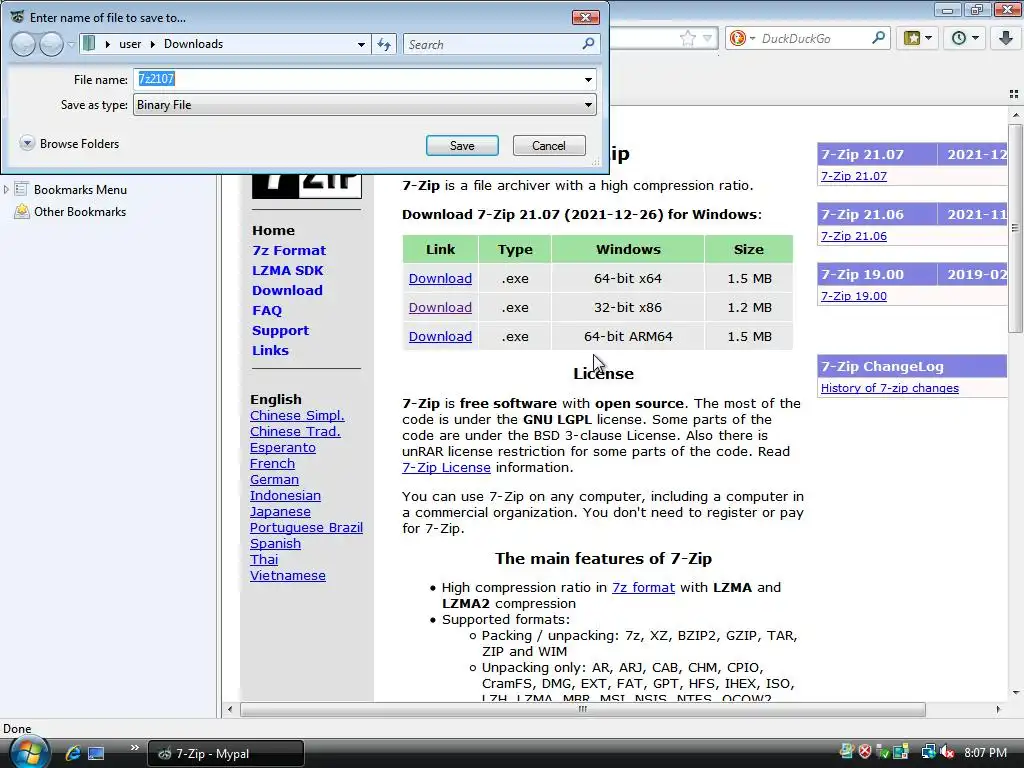The image size is (1024, 768).
Task: Open the history button dropdown arrow
Action: point(976,38)
